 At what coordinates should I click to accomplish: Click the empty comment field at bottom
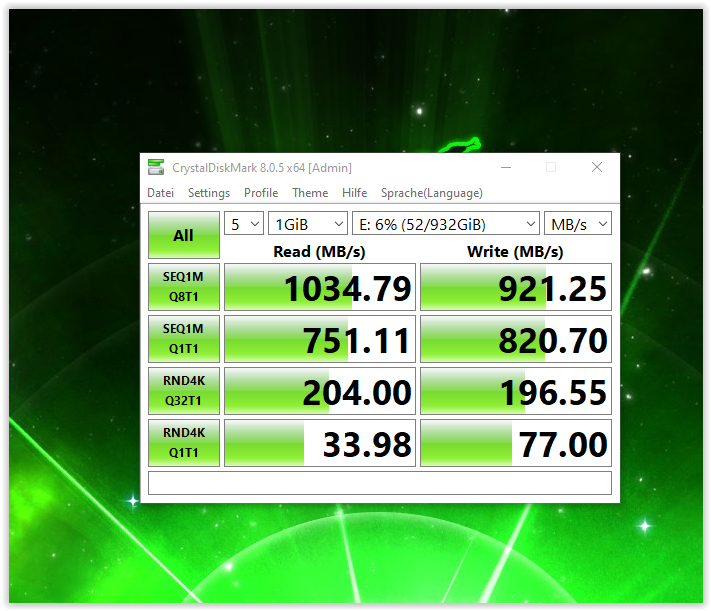(380, 483)
